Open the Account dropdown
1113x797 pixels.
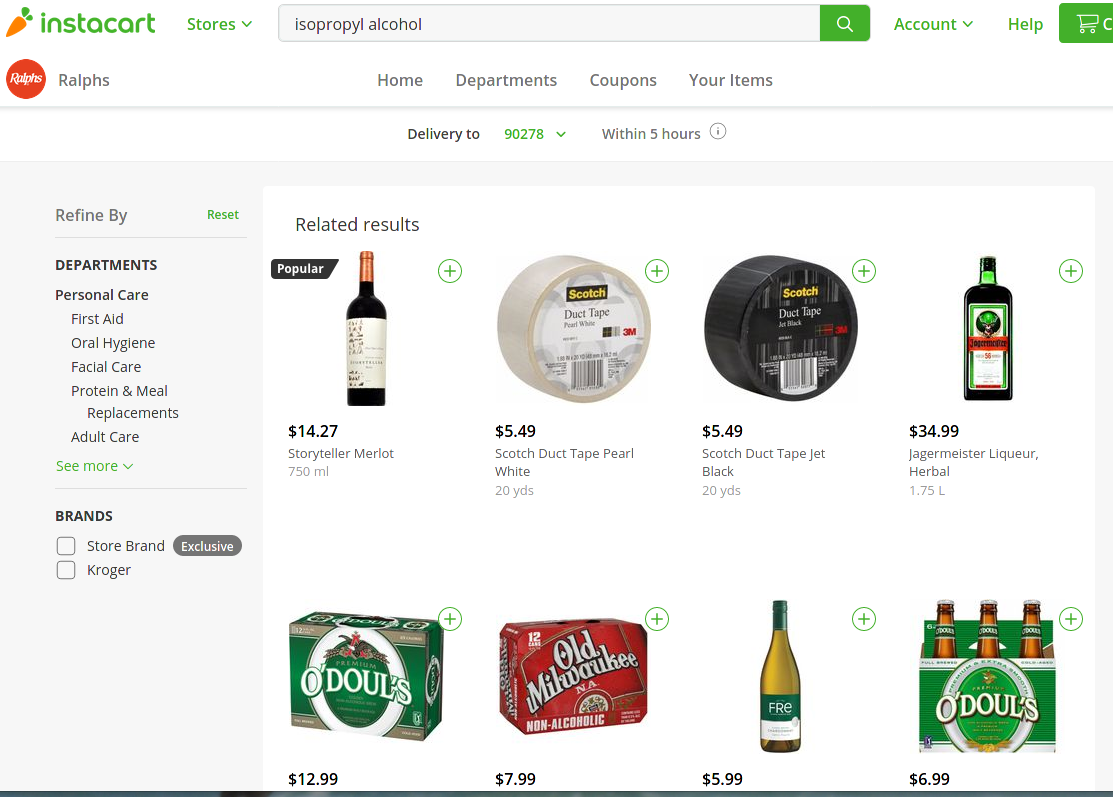click(x=932, y=23)
